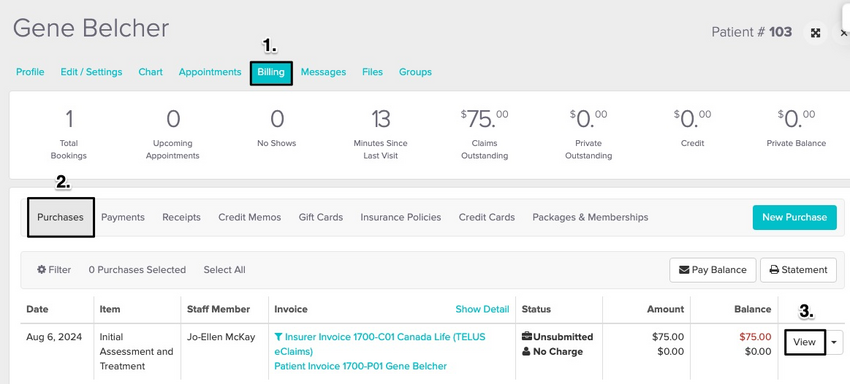
Task: Click the Jo-Ellen McKay staff cell
Action: [x=221, y=337]
